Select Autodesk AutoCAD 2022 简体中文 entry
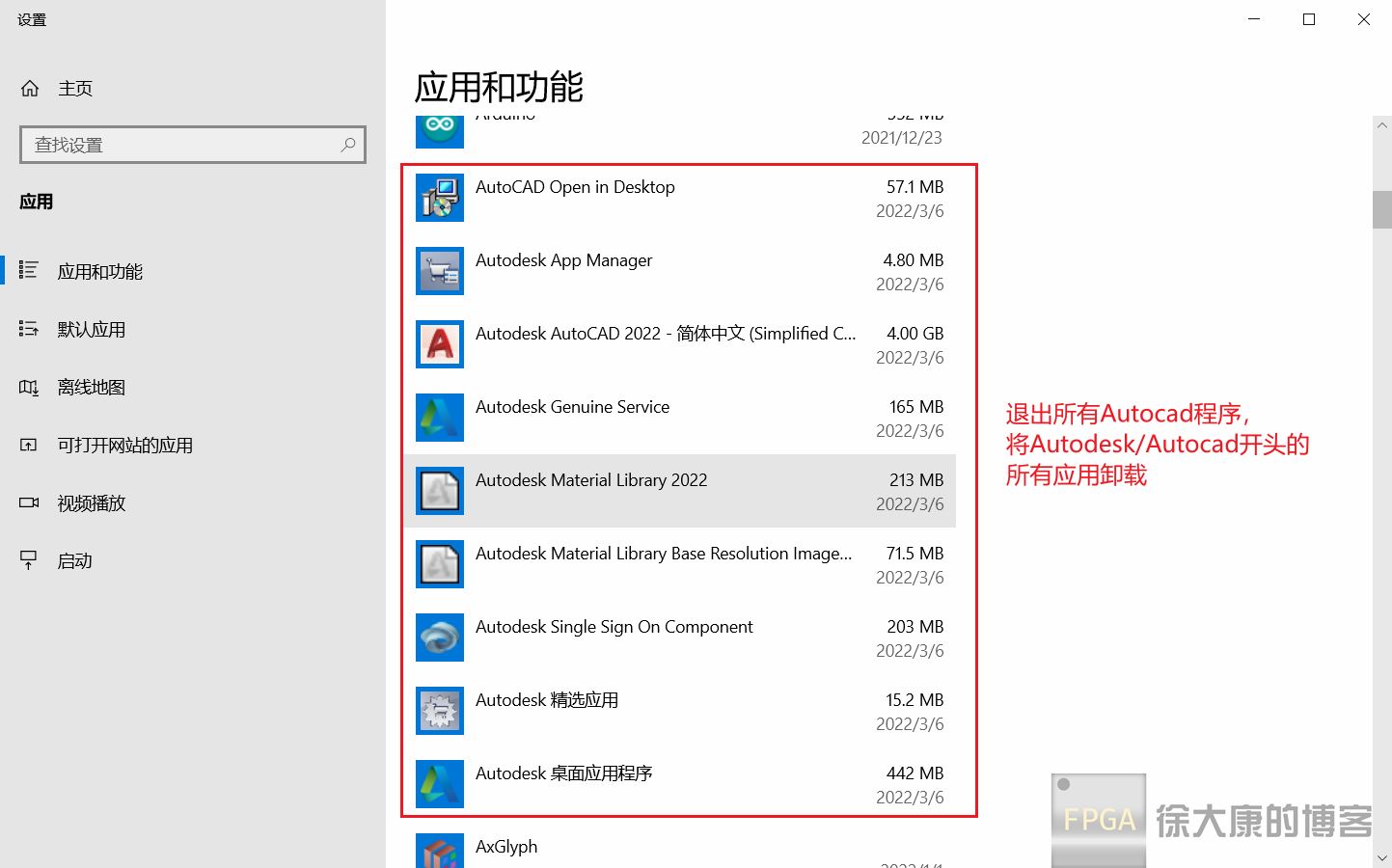The width and height of the screenshot is (1392, 868). 680,344
